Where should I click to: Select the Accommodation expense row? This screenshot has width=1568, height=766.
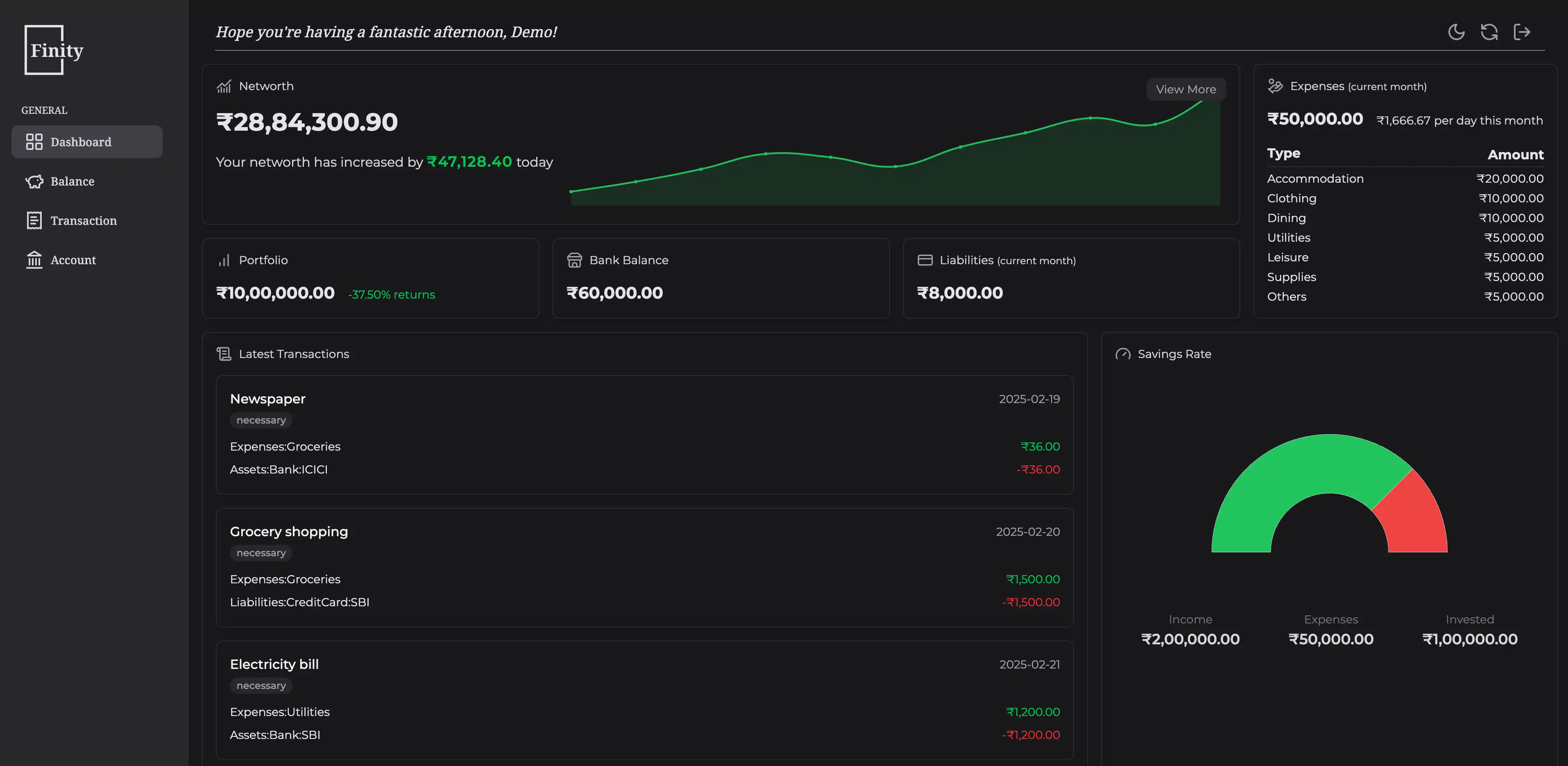[1405, 179]
